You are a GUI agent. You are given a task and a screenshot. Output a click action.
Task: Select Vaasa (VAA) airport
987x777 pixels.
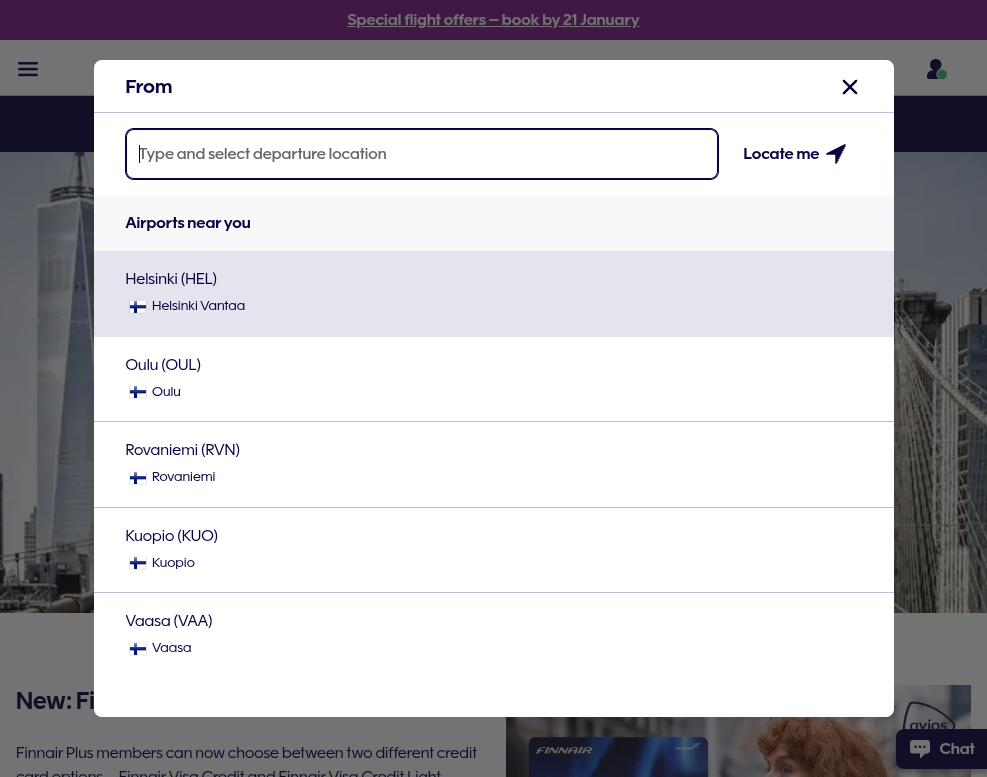point(494,635)
